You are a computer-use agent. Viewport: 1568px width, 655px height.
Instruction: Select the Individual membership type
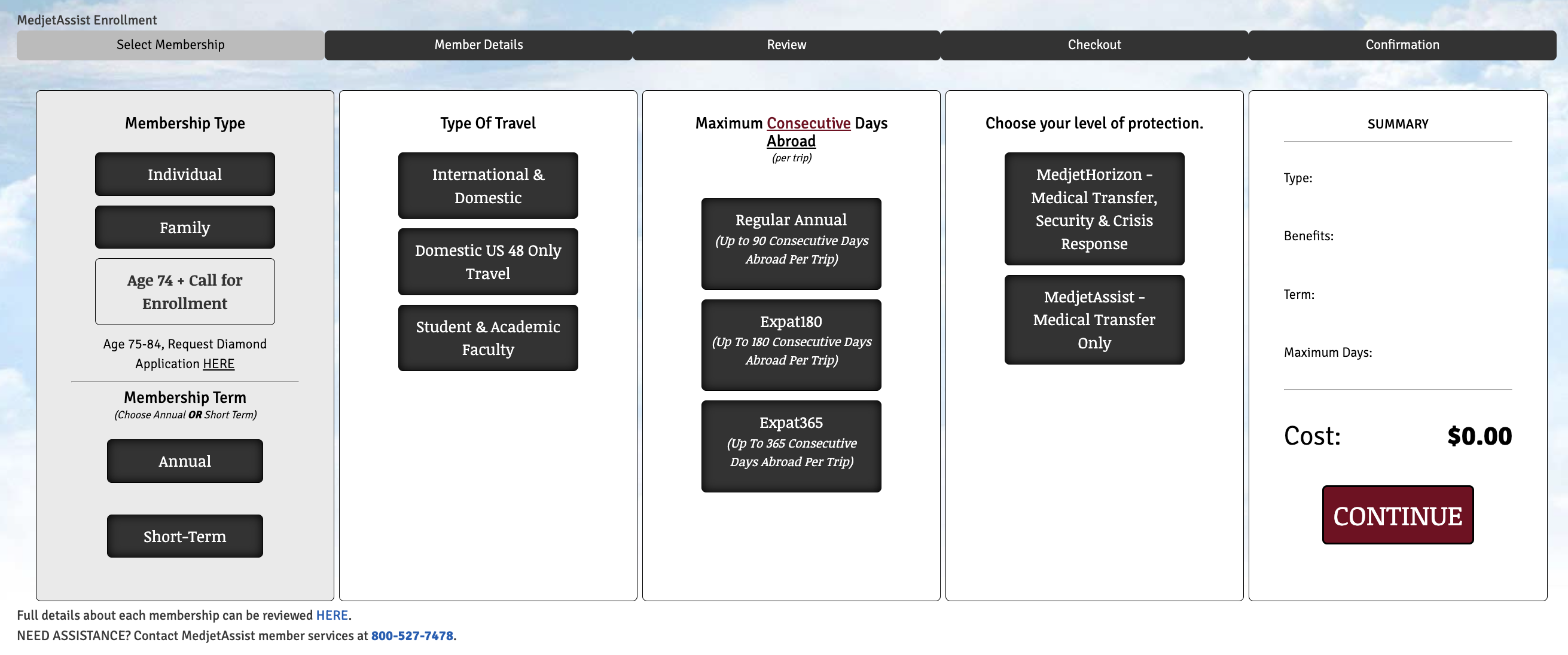click(x=184, y=175)
